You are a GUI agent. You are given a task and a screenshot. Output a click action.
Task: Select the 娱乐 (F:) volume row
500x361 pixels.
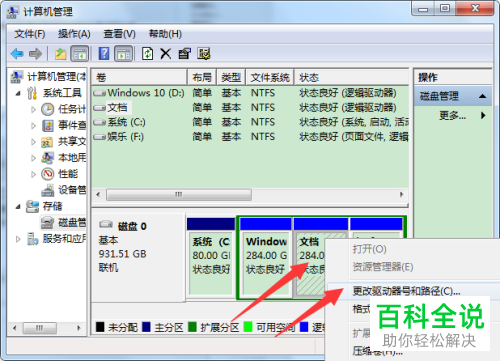pos(250,137)
